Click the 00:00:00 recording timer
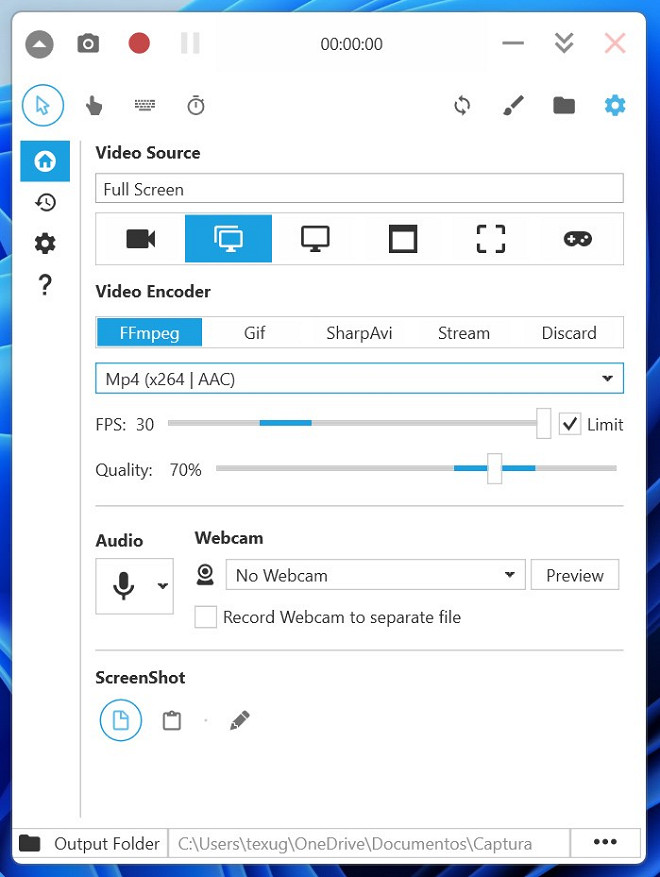 coord(351,44)
